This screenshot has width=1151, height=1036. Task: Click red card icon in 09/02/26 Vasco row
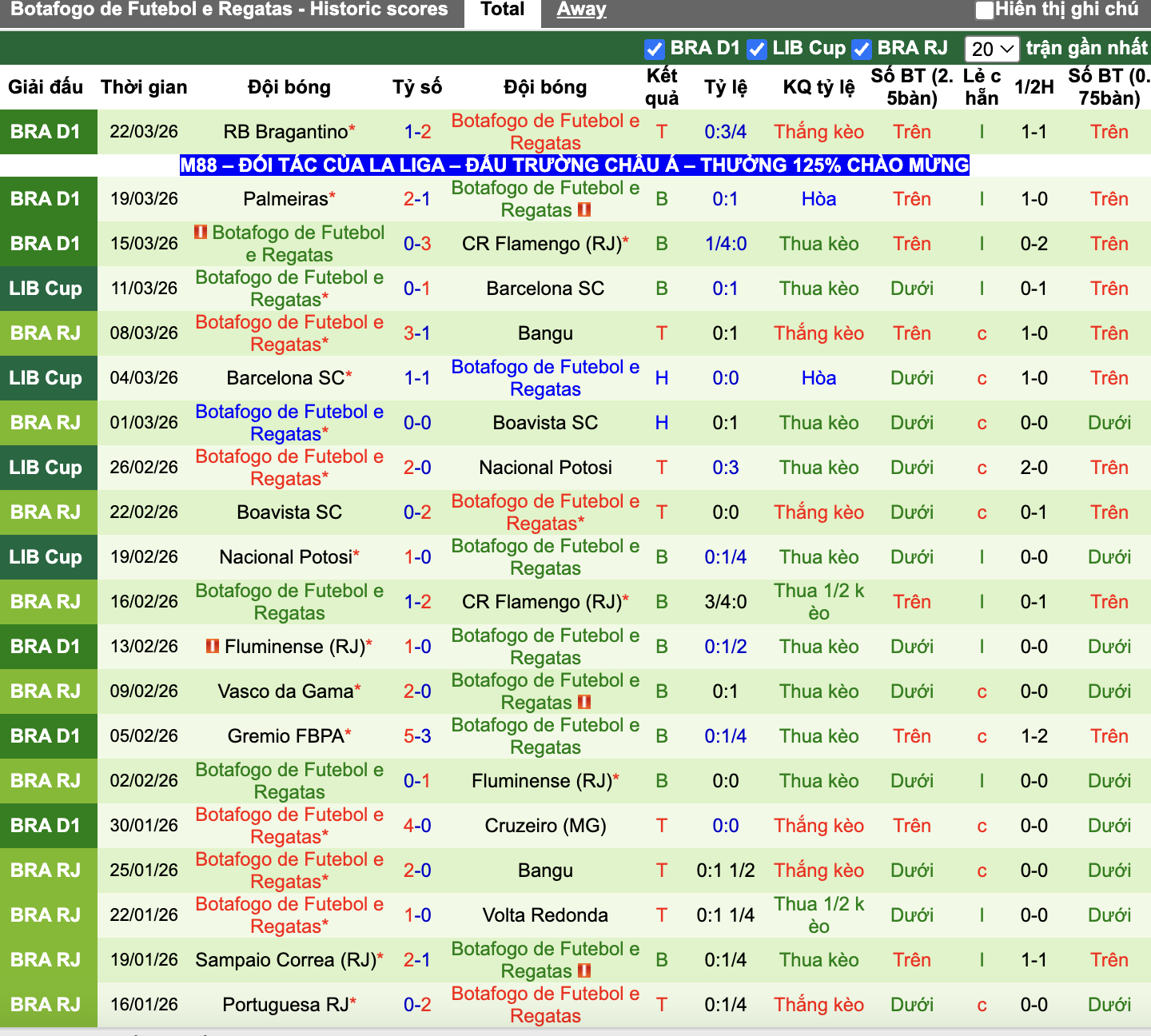click(584, 702)
